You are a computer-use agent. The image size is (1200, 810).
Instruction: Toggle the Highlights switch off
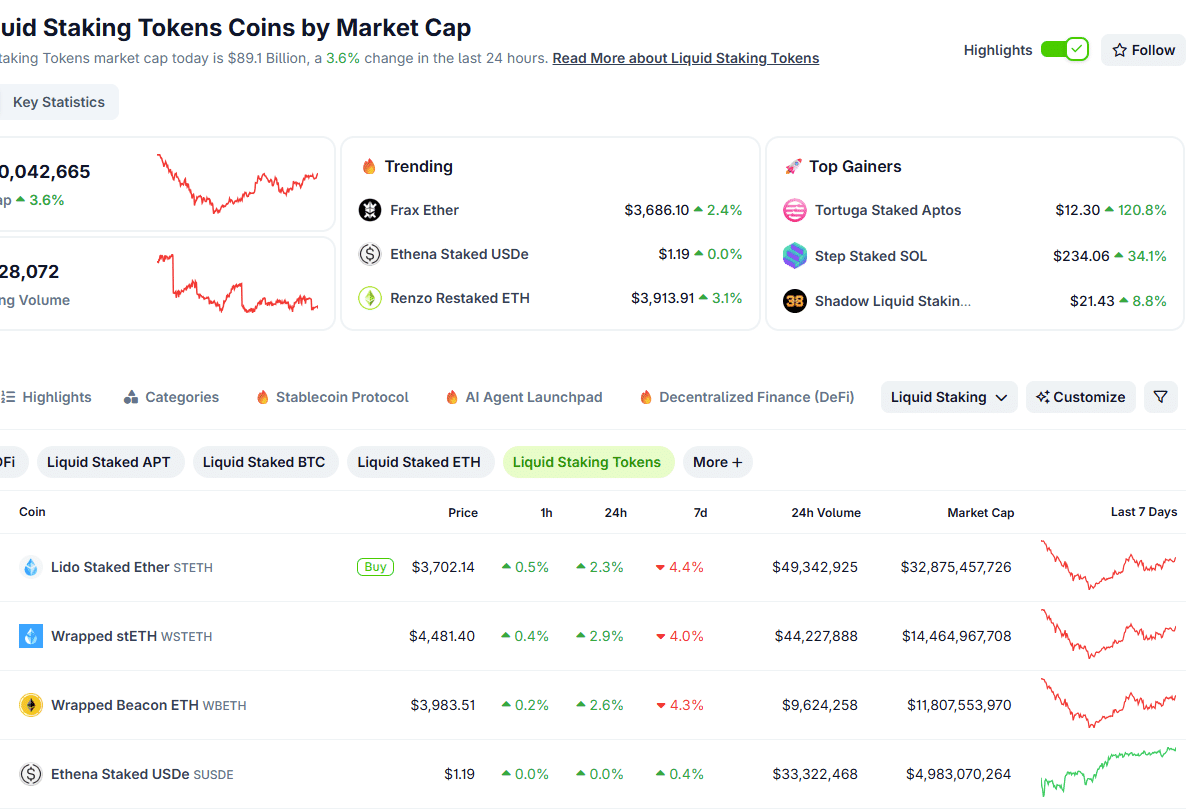point(1064,49)
